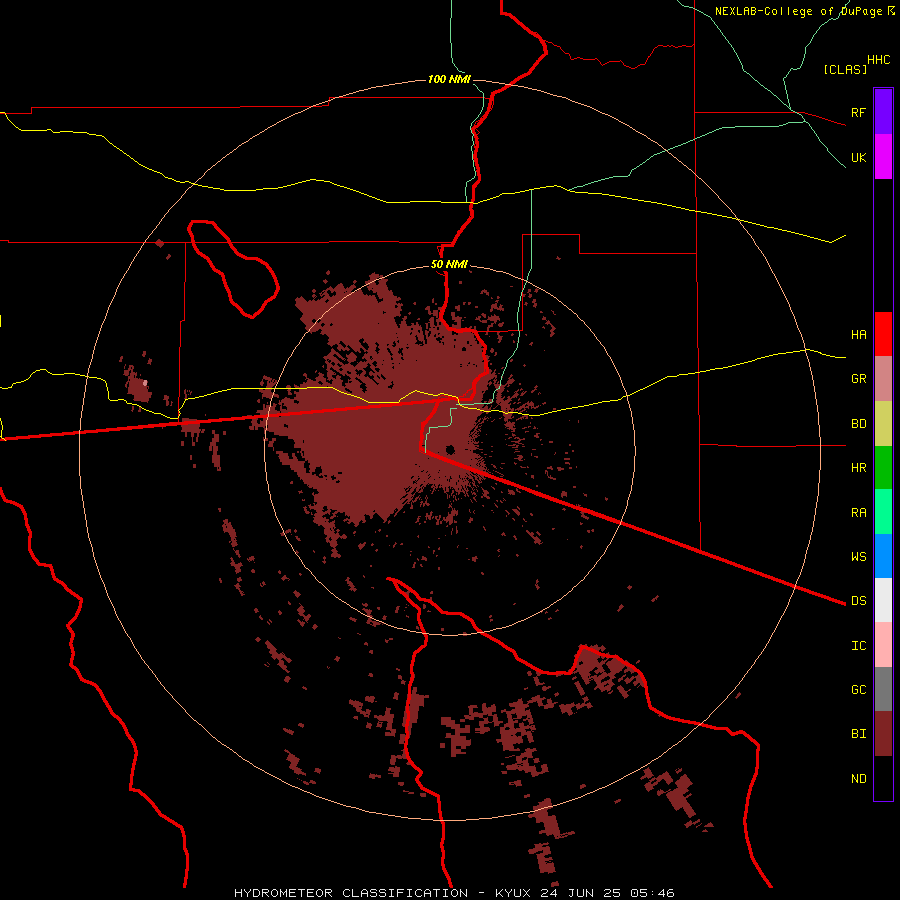The image size is (900, 900).
Task: Click the HR green legend swatch
Action: coord(883,468)
